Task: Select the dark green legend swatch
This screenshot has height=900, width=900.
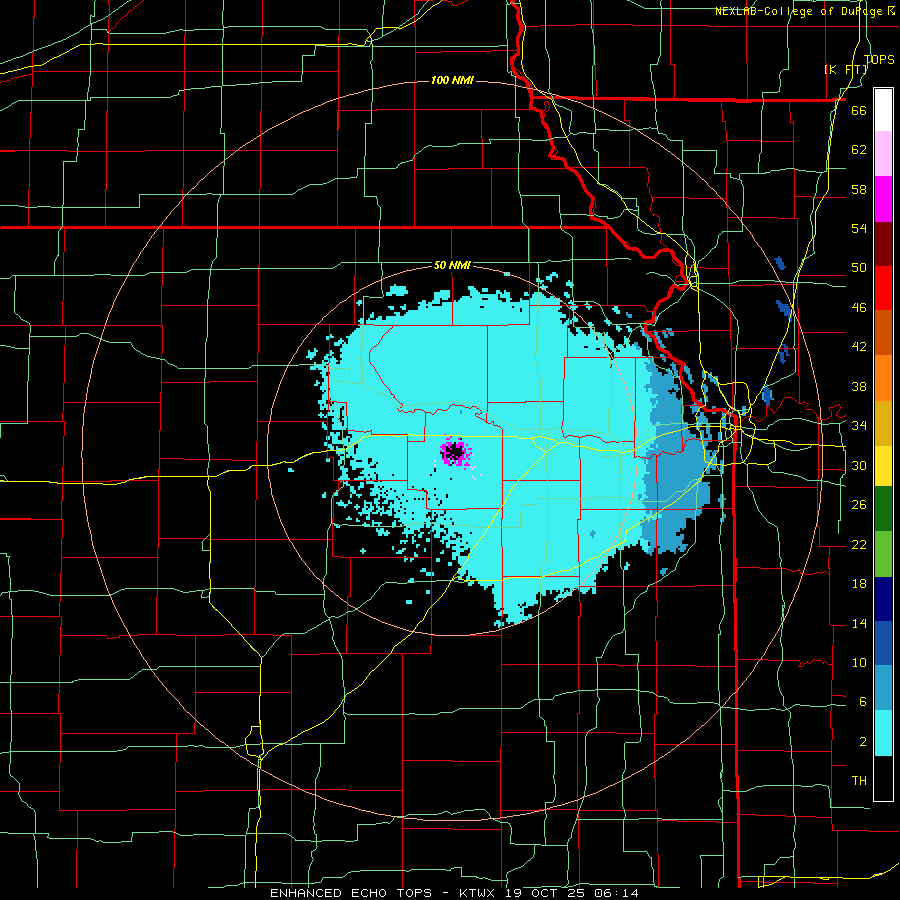Action: (x=883, y=509)
